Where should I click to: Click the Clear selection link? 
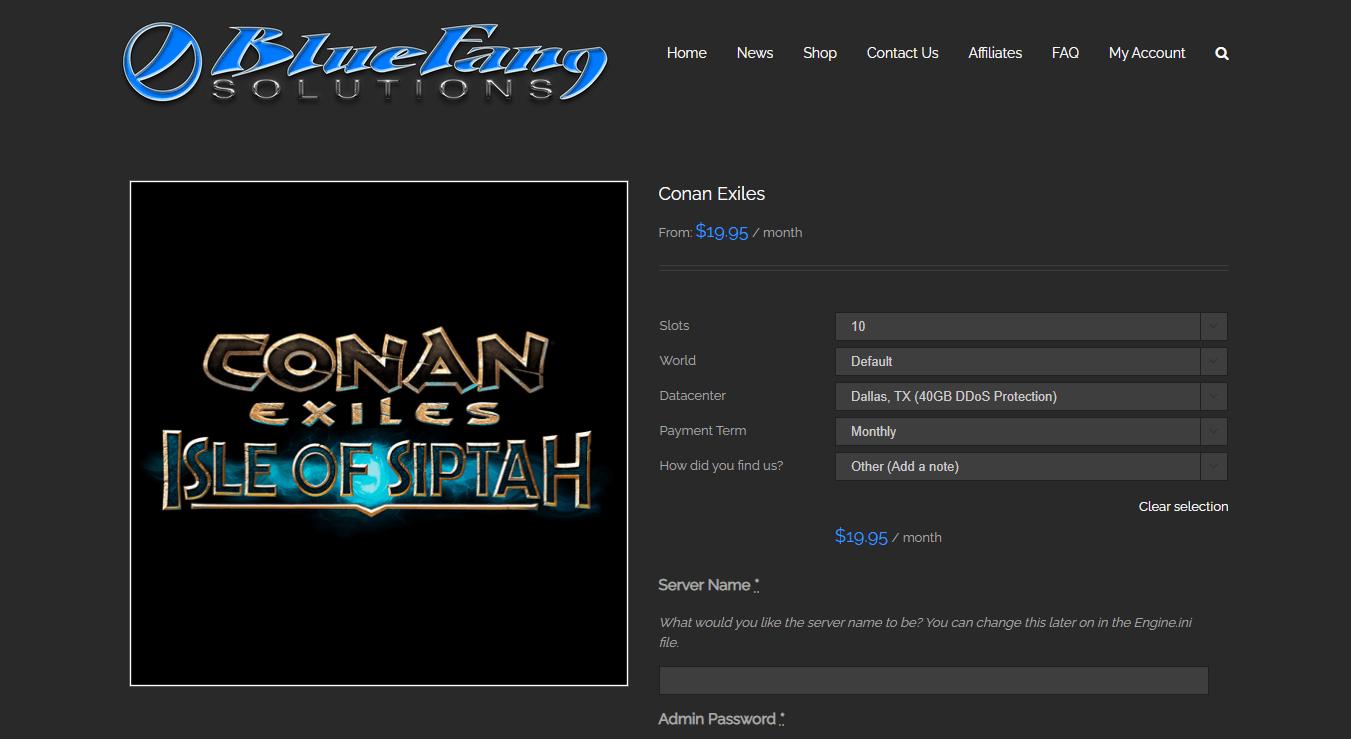coord(1183,507)
